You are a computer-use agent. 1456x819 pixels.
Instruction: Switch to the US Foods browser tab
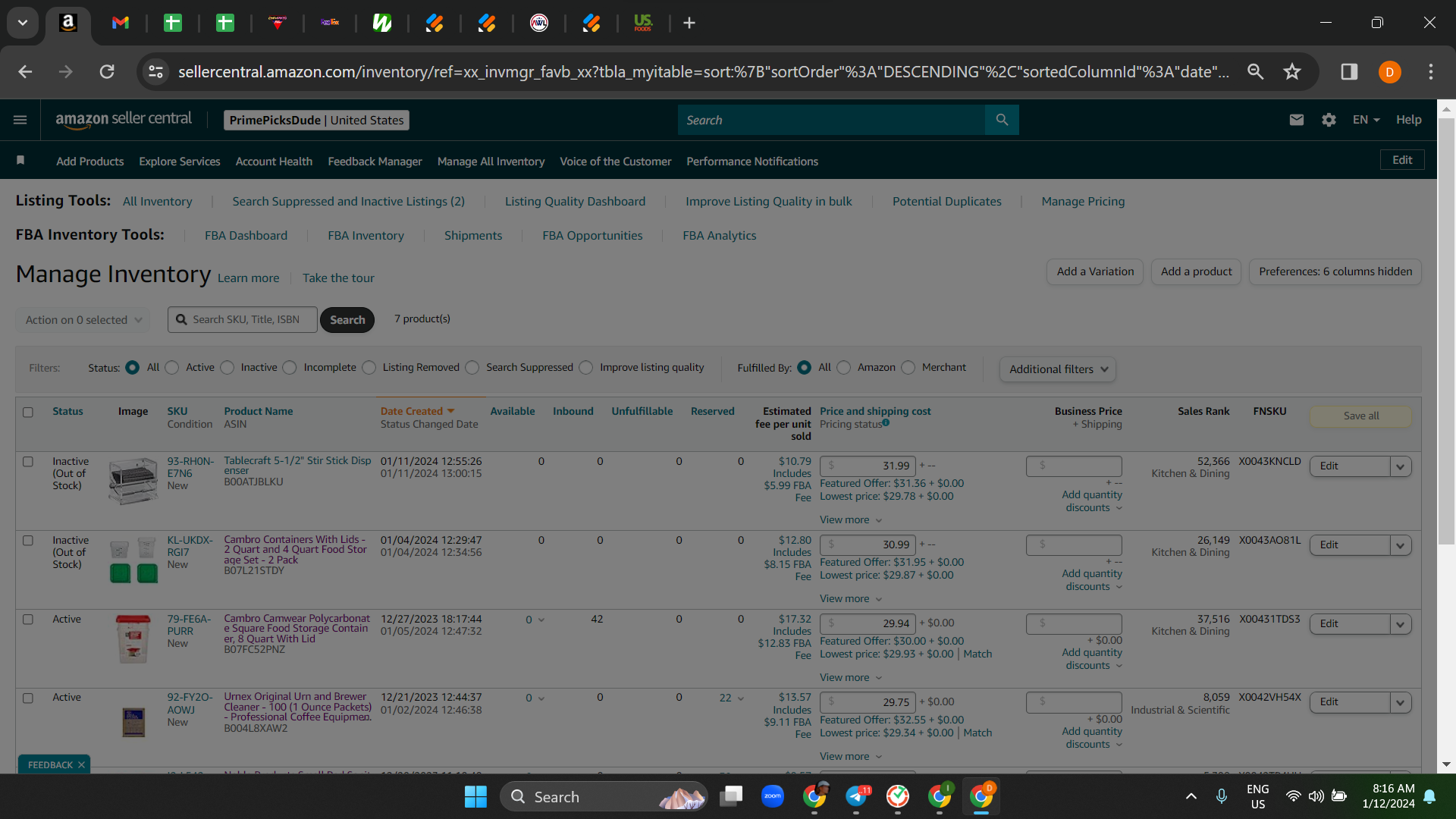[643, 23]
